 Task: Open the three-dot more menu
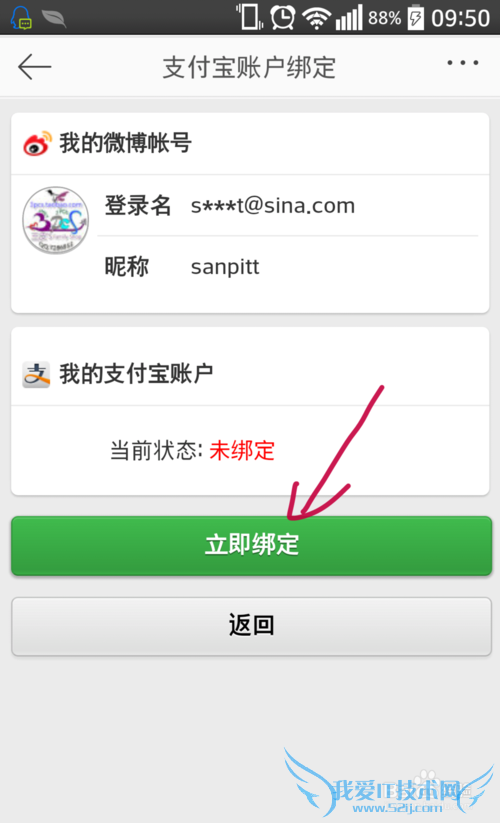[x=462, y=63]
